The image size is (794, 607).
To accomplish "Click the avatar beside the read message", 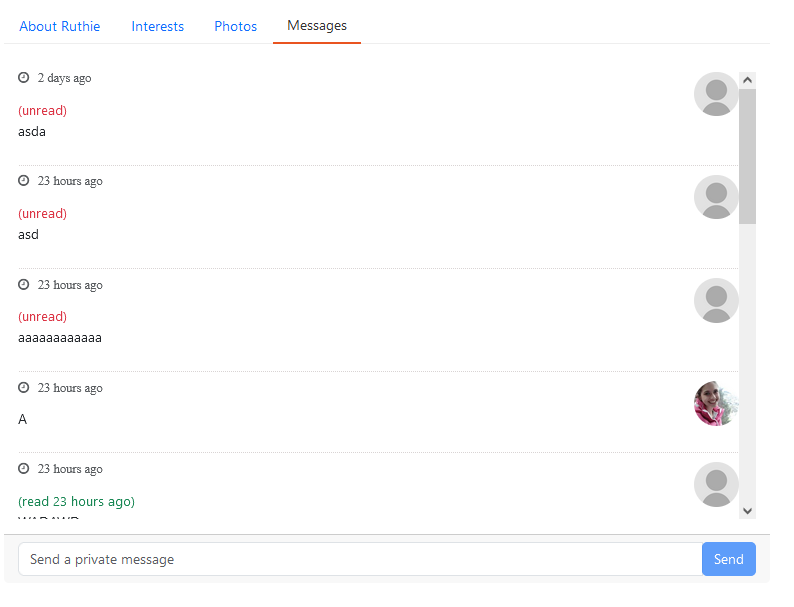I will tap(716, 484).
